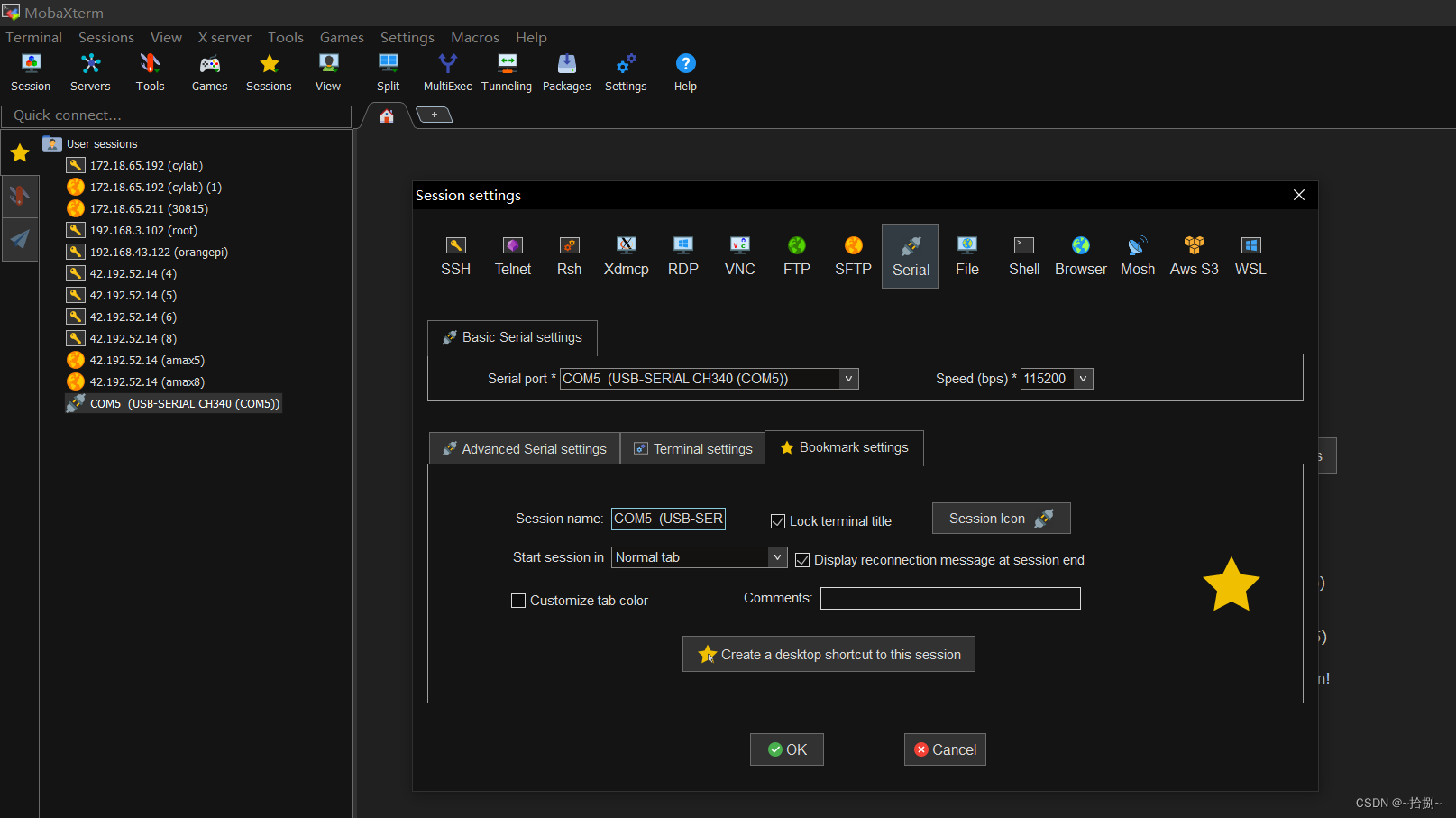Click the Sessions star toolbar icon
Screen dimensions: 1456x818
click(x=269, y=72)
